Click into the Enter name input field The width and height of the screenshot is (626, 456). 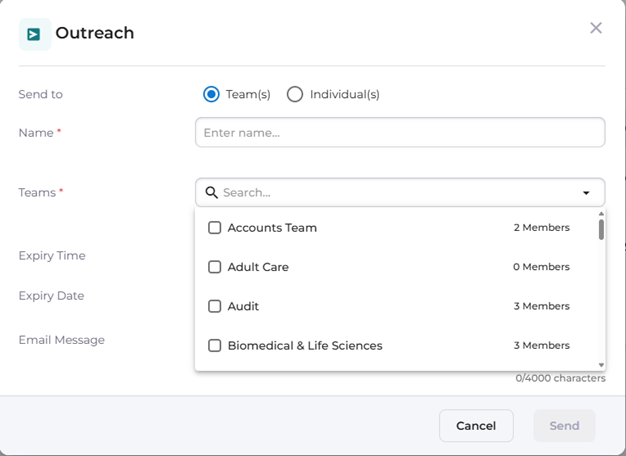point(400,132)
